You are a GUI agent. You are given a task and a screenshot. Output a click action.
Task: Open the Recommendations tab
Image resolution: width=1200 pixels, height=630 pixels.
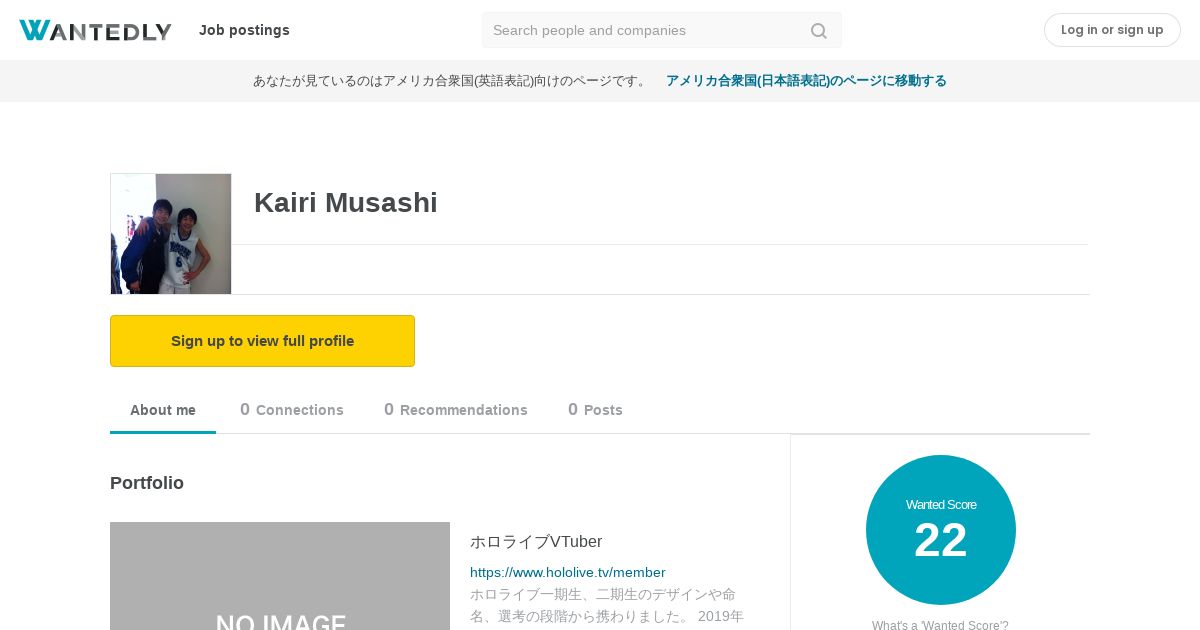(456, 410)
